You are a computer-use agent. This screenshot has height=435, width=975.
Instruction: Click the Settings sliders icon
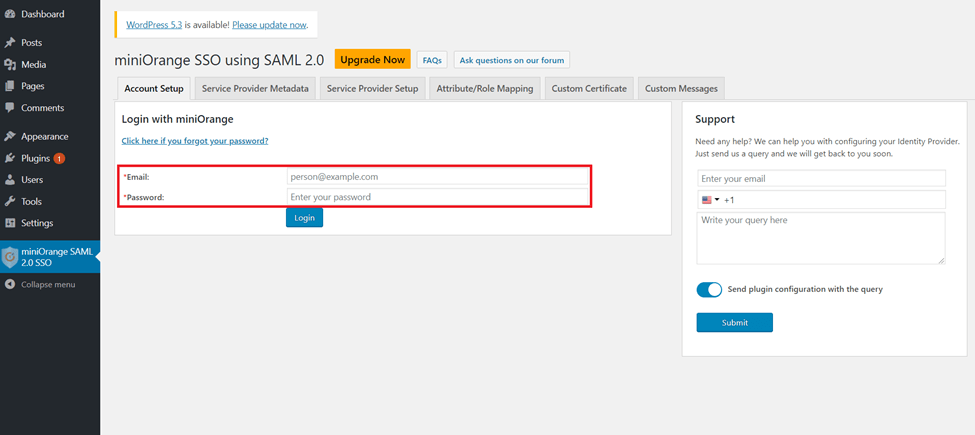(9, 223)
